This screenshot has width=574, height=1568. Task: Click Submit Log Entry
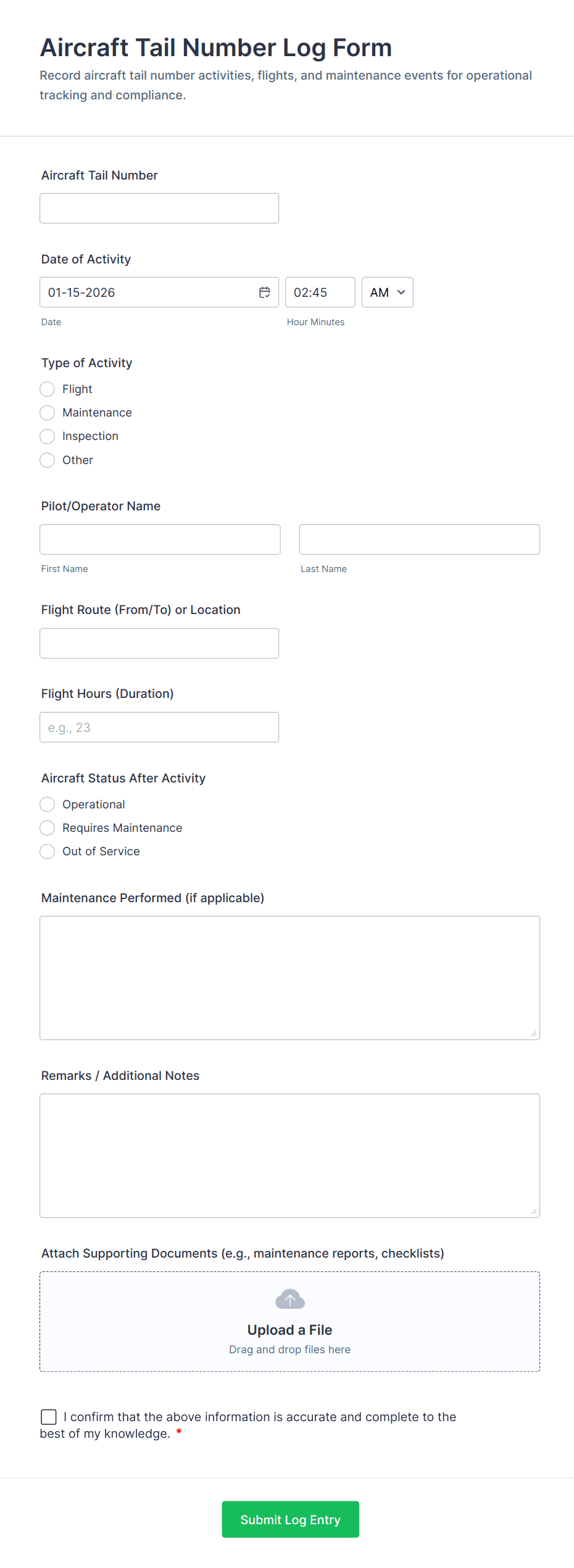[x=289, y=1519]
